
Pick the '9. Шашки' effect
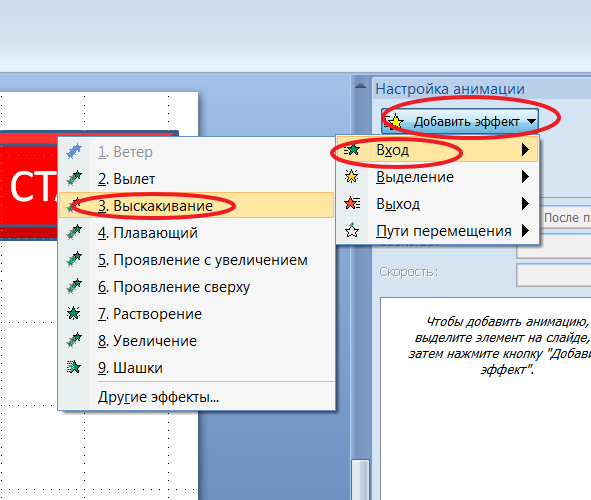coord(197,368)
